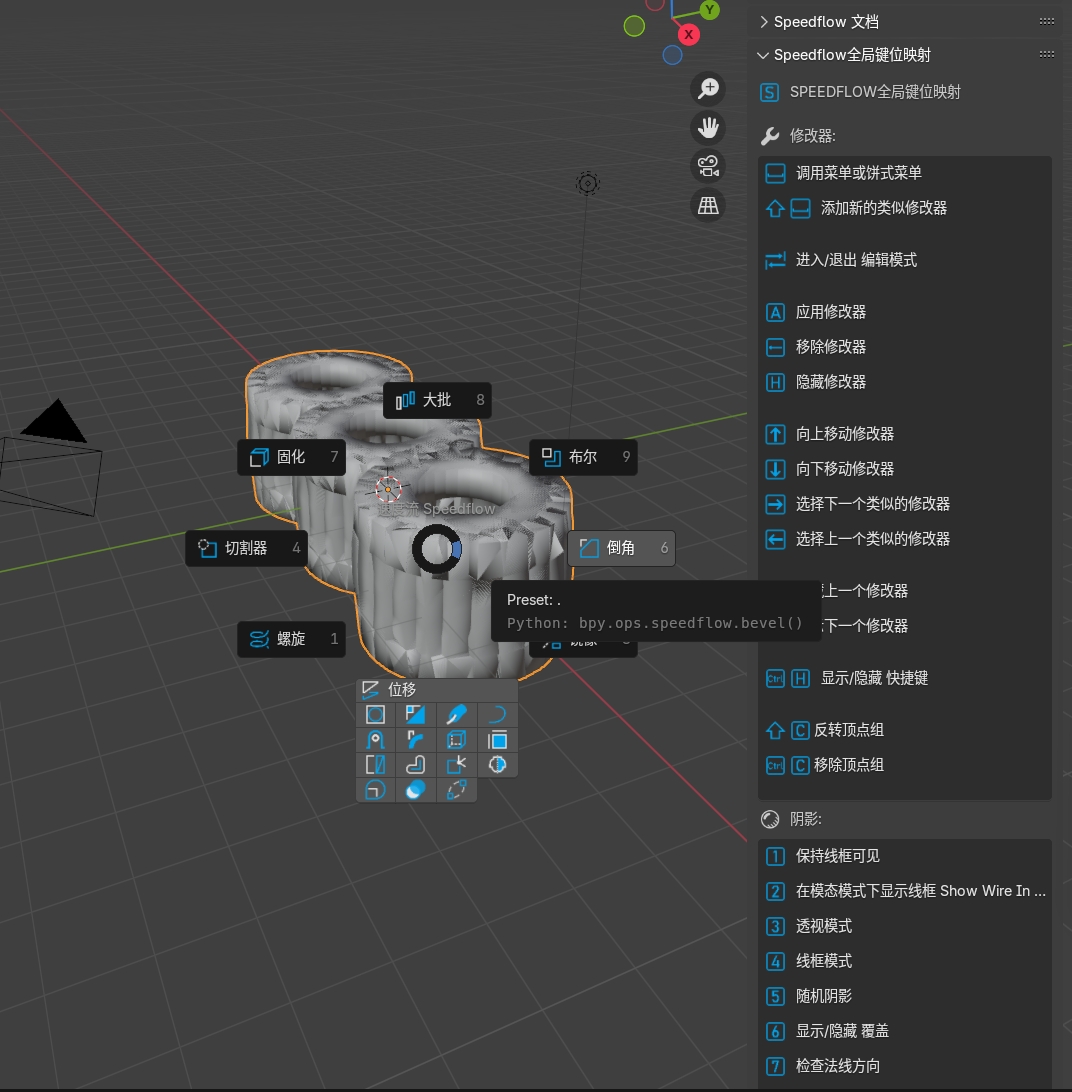Toggle camera view with the camera gizmo
The width and height of the screenshot is (1072, 1092).
tap(708, 166)
